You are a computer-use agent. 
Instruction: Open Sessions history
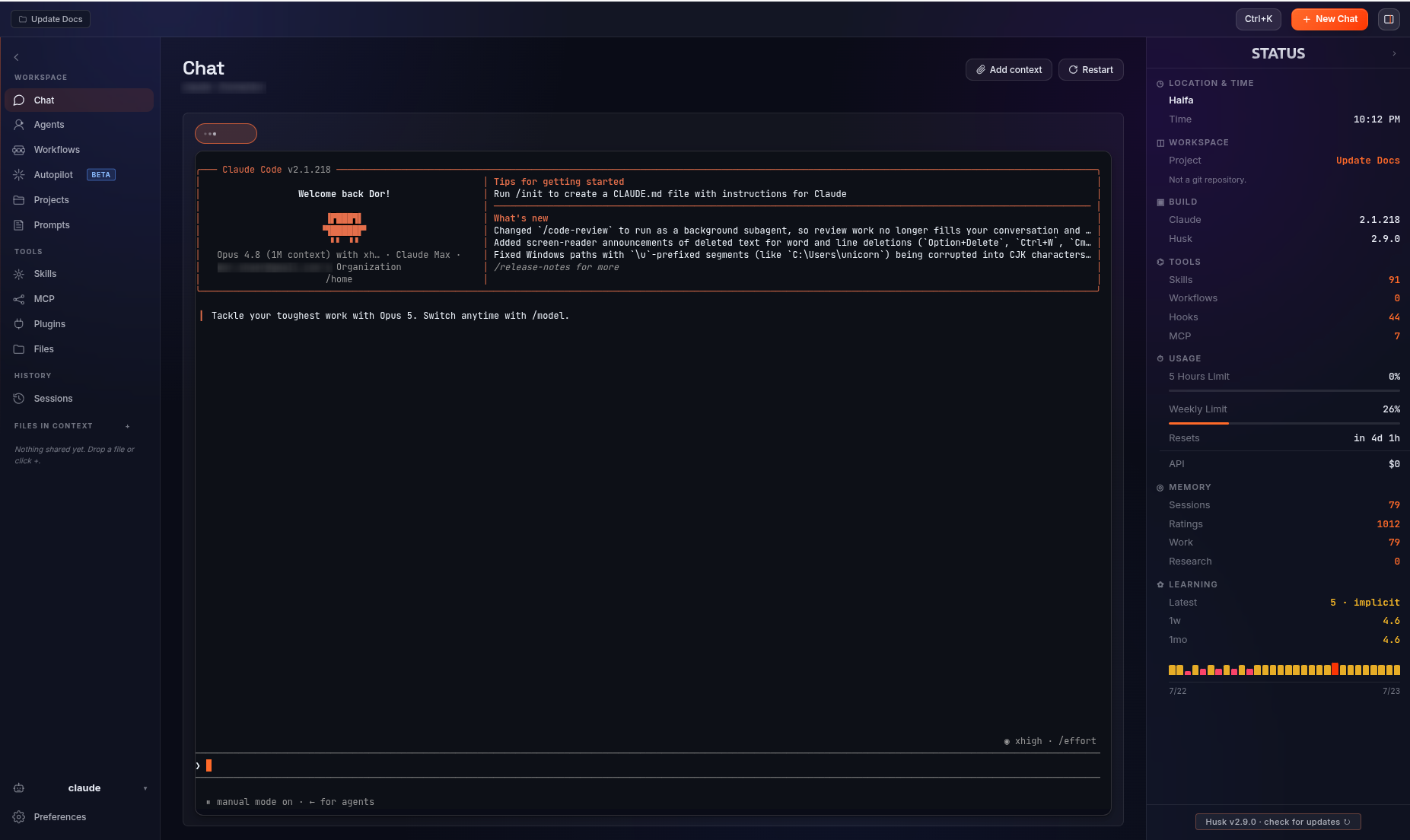pos(79,399)
